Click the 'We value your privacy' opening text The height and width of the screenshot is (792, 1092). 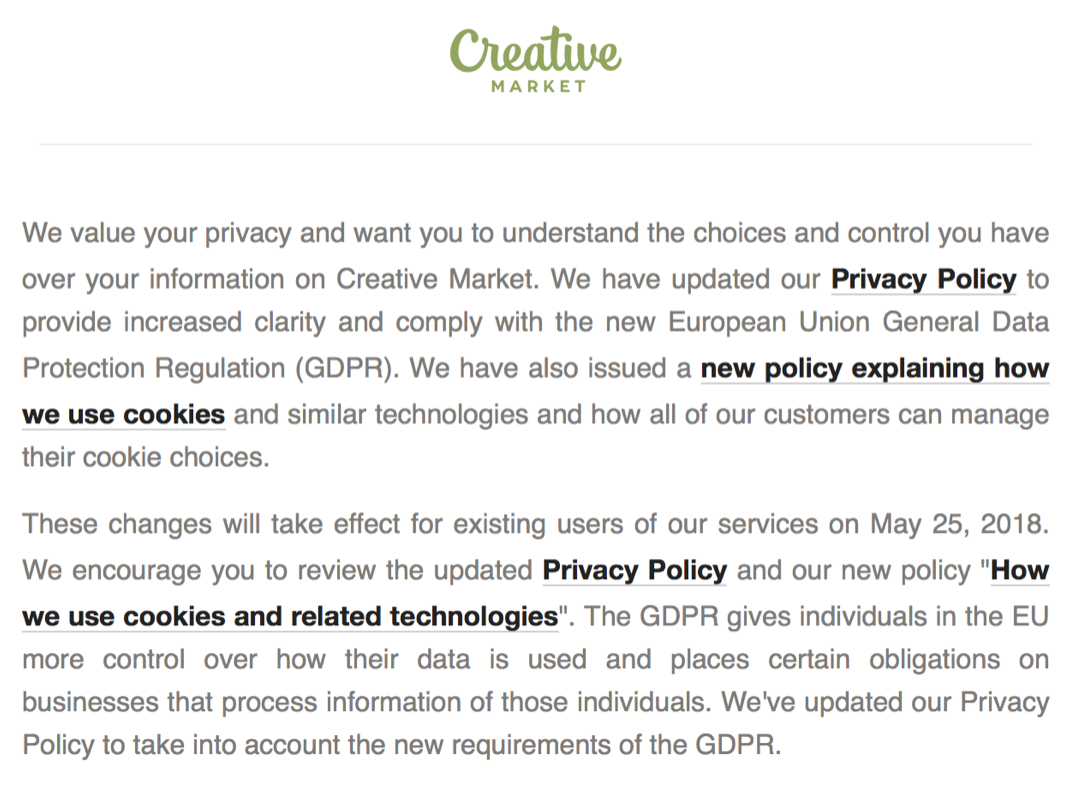tap(157, 233)
